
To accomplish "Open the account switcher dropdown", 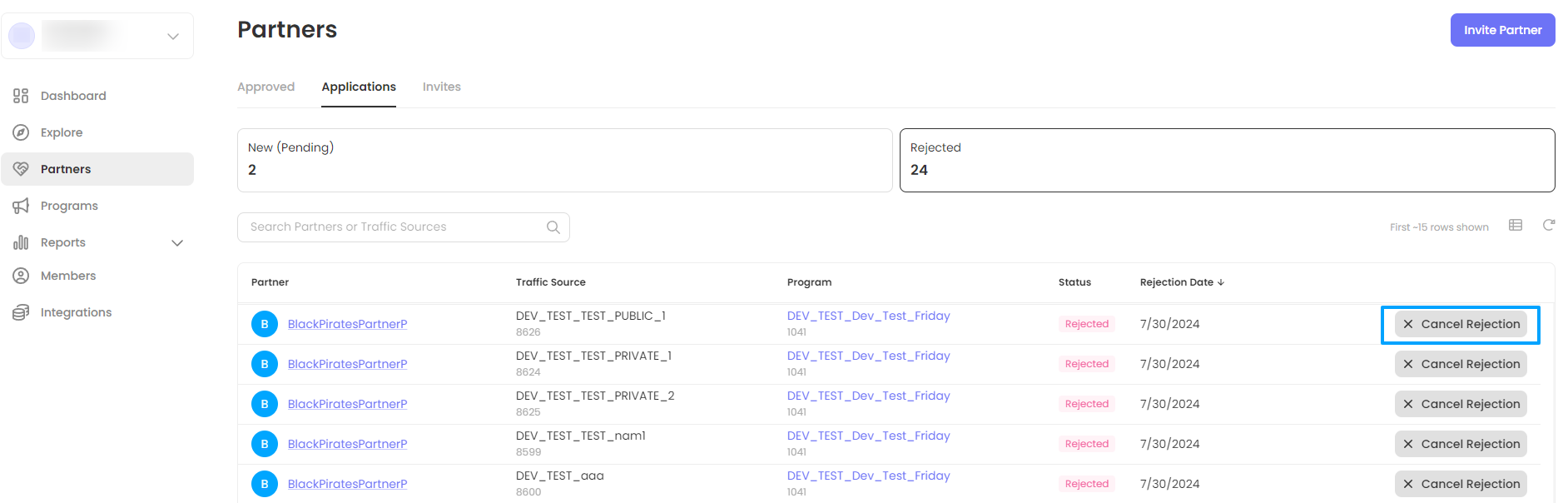I will 172,36.
